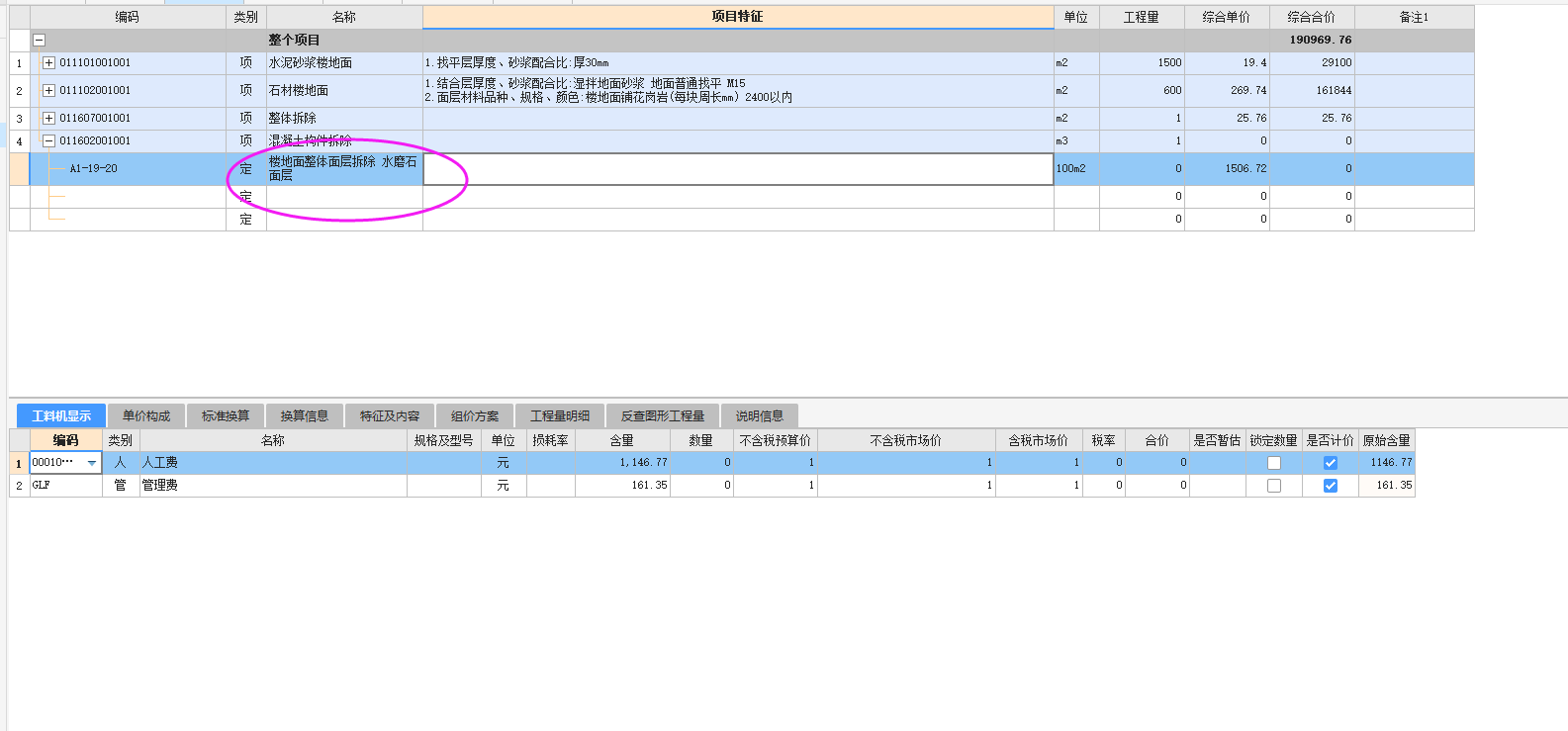Screen dimensions: 1568x731
Task: Click the 不含税预算价 column header
Action: point(776,440)
